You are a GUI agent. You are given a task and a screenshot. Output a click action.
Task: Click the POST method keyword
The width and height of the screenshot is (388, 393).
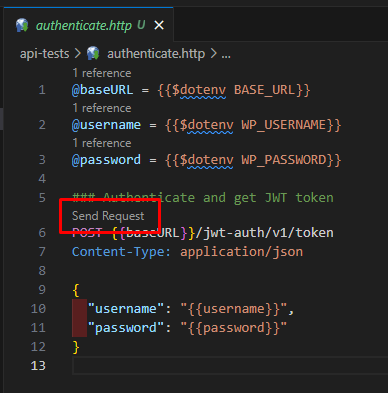click(x=87, y=233)
